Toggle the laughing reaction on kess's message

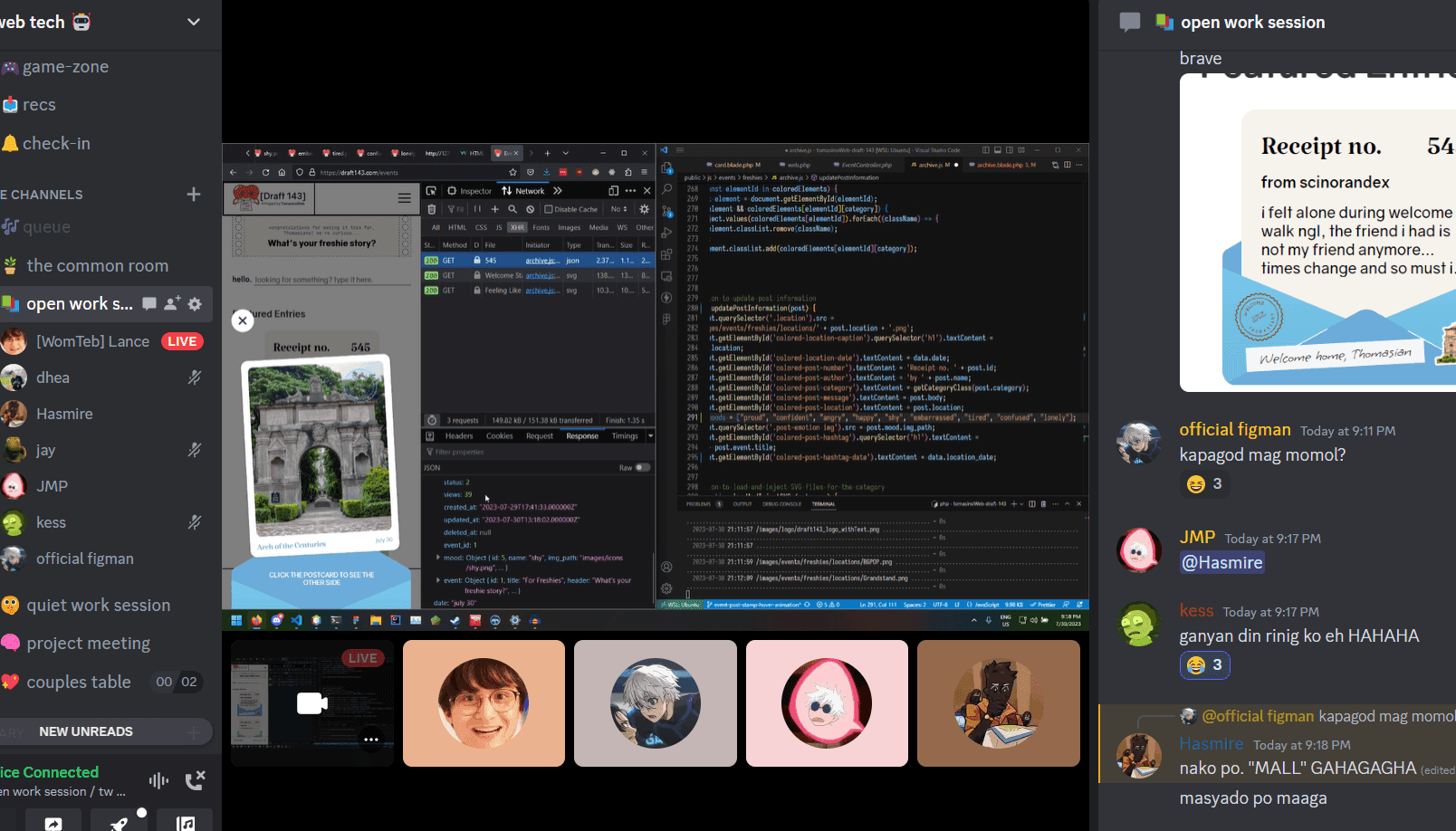(x=1204, y=665)
